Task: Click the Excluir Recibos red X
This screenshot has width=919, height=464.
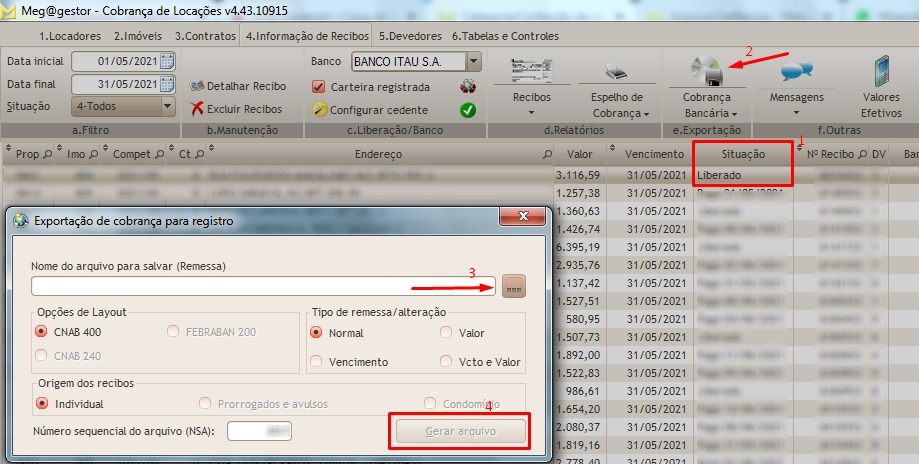Action: [x=198, y=109]
